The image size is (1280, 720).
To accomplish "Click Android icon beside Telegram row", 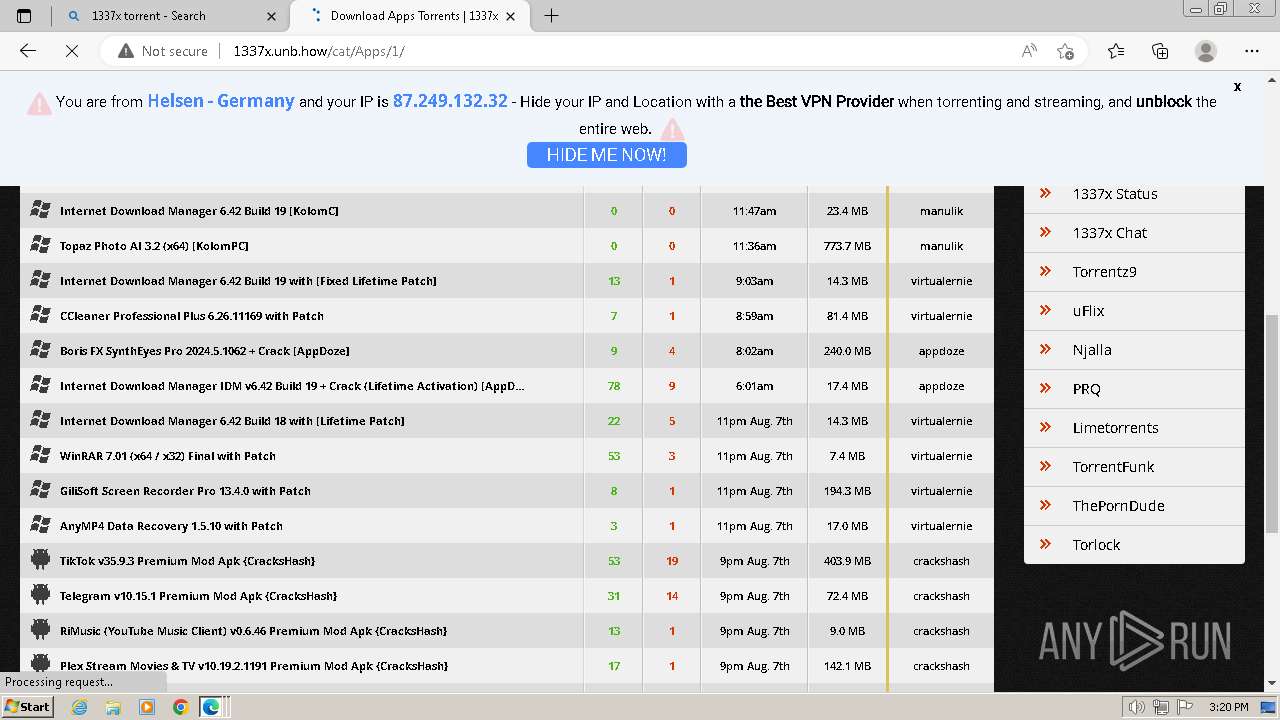I will click(x=40, y=595).
